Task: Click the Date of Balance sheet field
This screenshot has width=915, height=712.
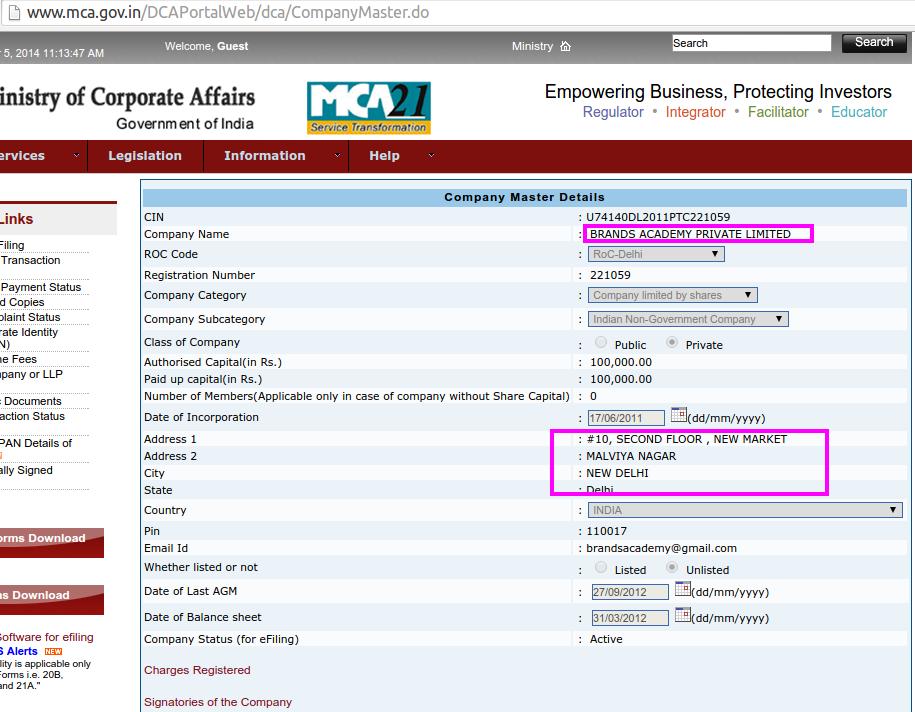Action: pyautogui.click(x=630, y=617)
